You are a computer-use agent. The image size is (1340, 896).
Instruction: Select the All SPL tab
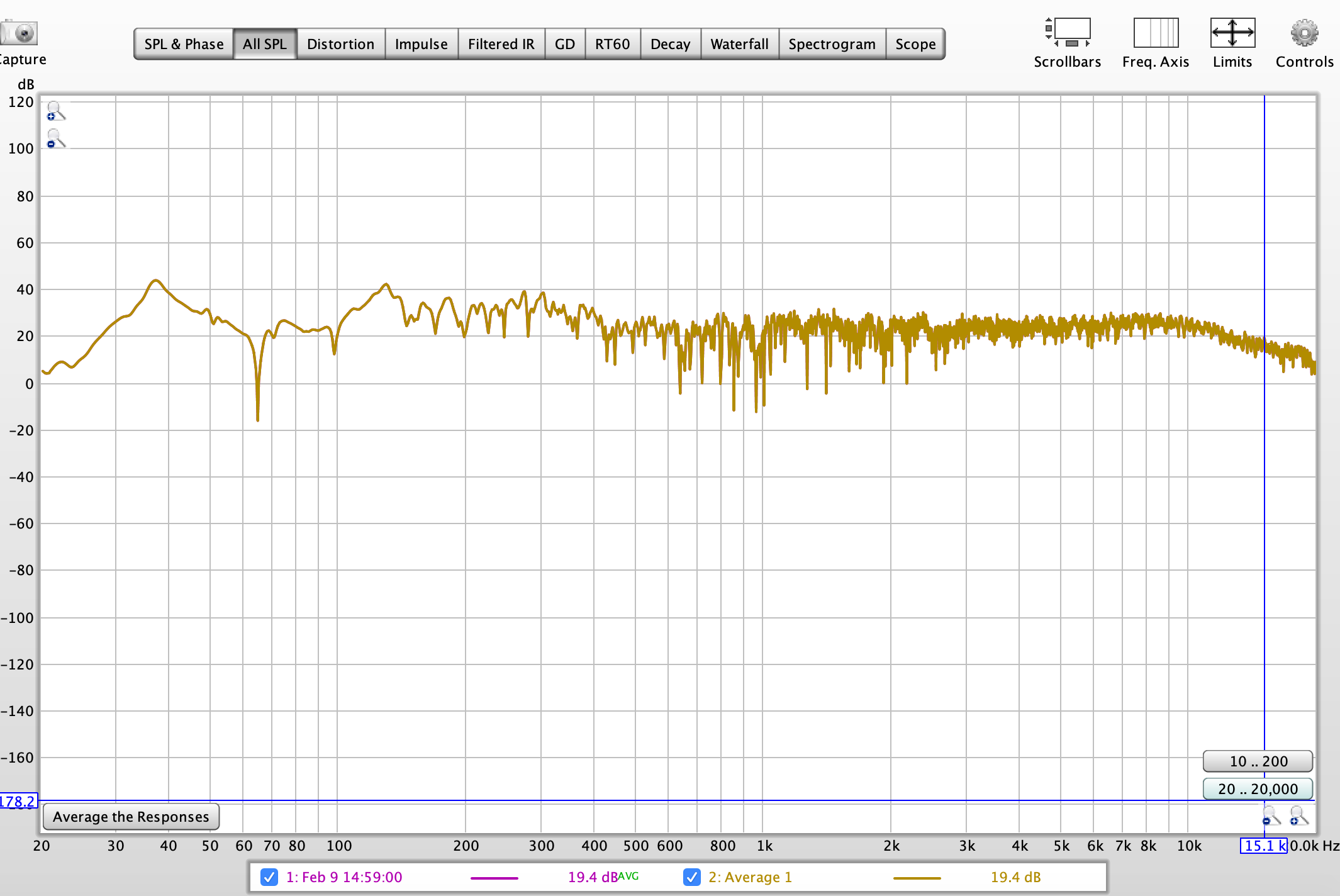[265, 44]
